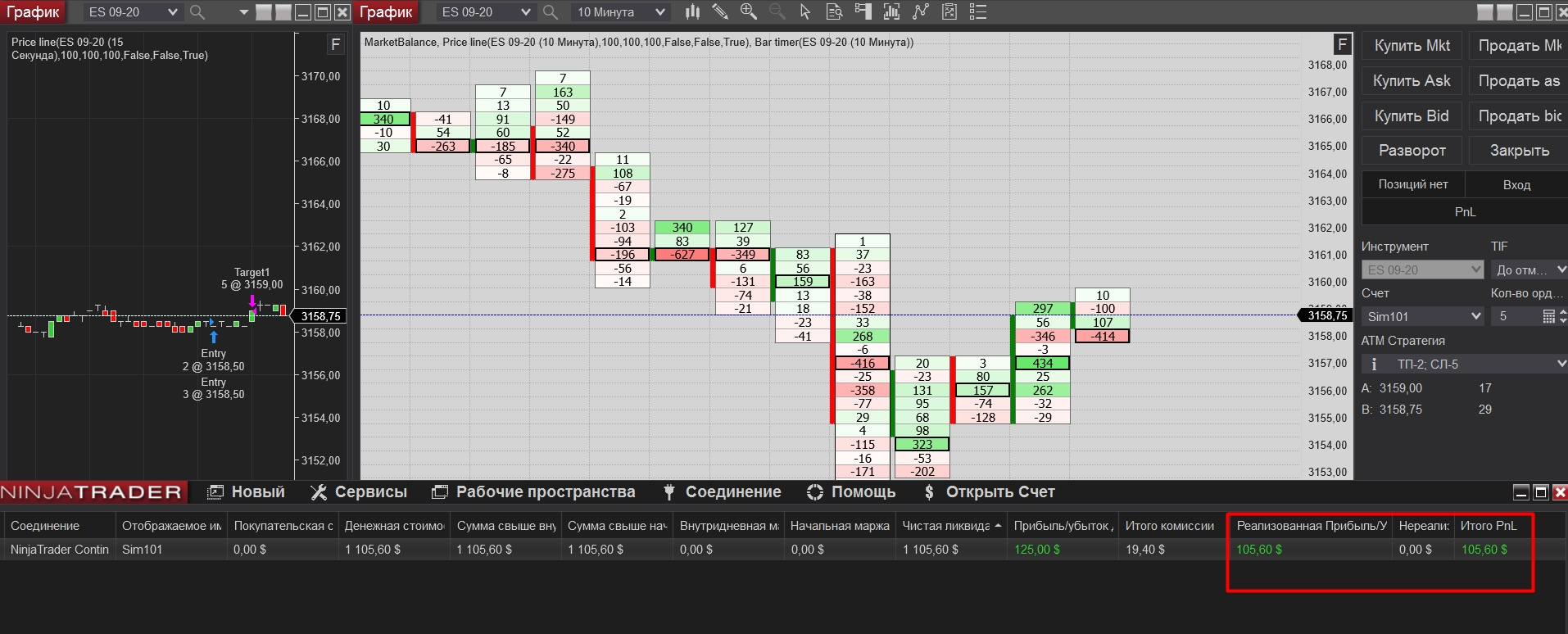Click the Разворот button
The height and width of the screenshot is (634, 1568).
pos(1412,151)
